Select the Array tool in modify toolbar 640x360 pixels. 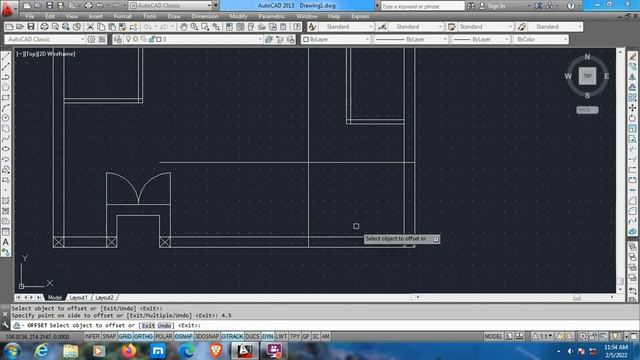pos(632,98)
